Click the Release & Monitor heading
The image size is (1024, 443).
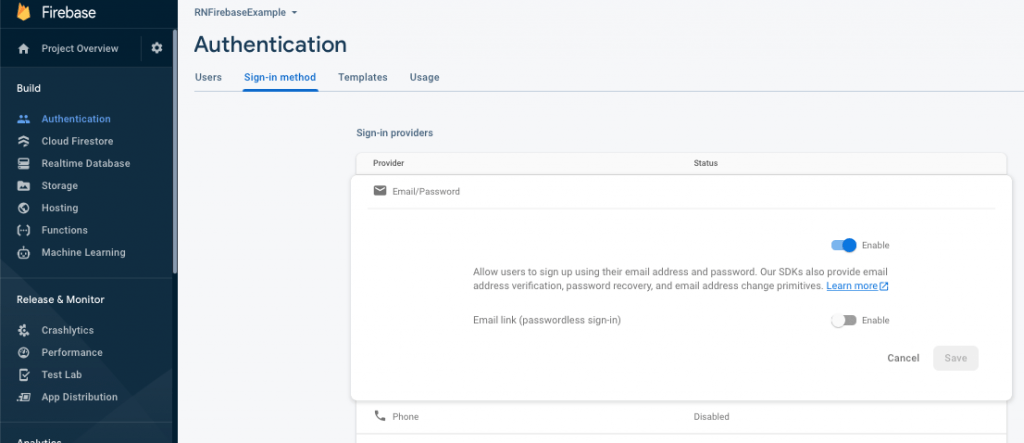[x=60, y=299]
